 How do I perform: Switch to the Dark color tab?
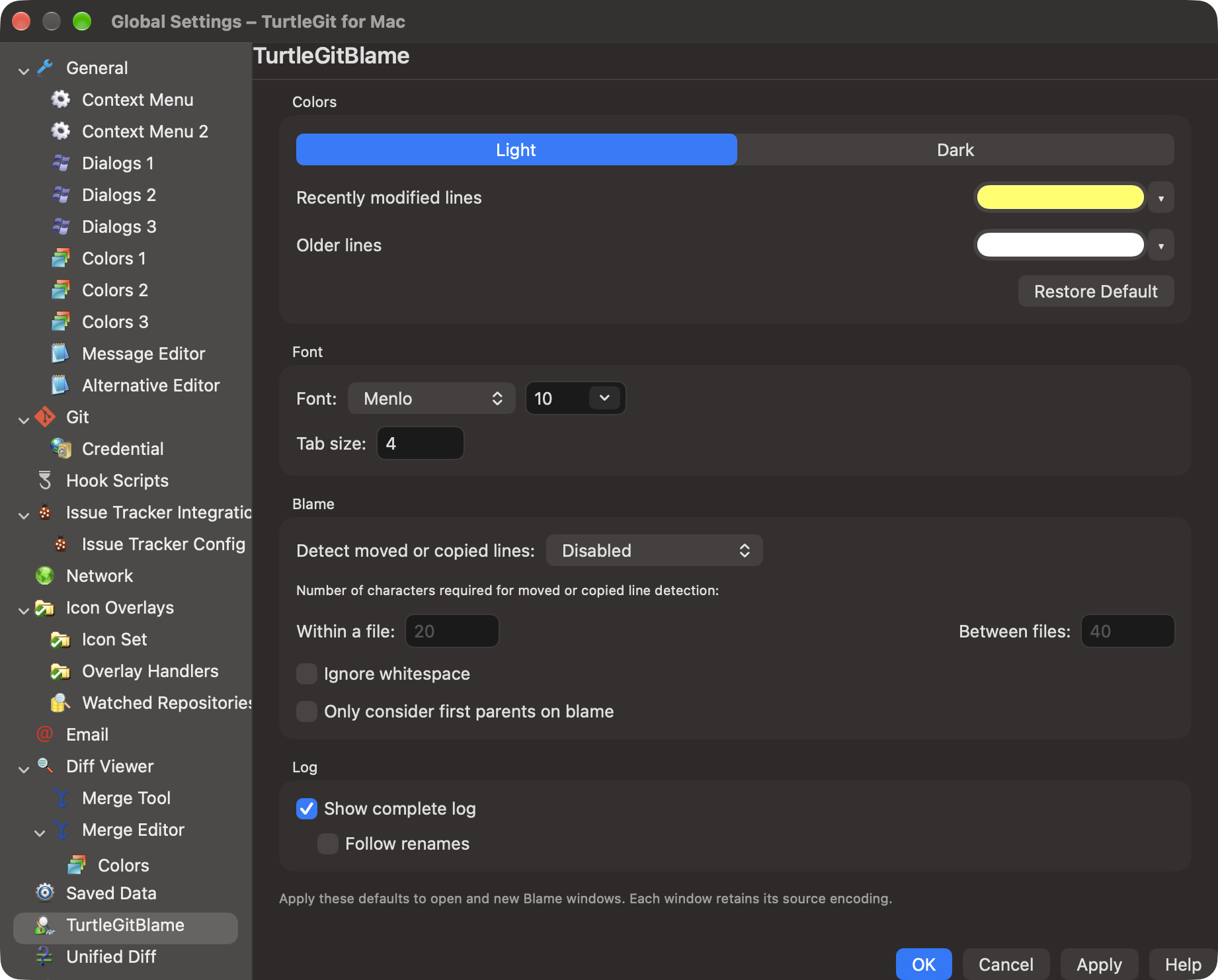coord(955,150)
